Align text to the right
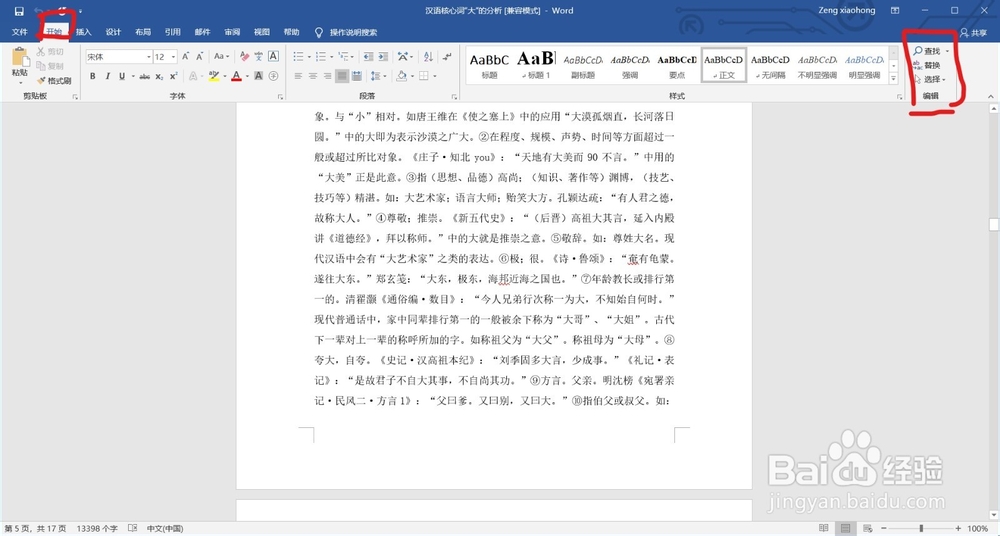The width and height of the screenshot is (1000, 536). pyautogui.click(x=328, y=76)
